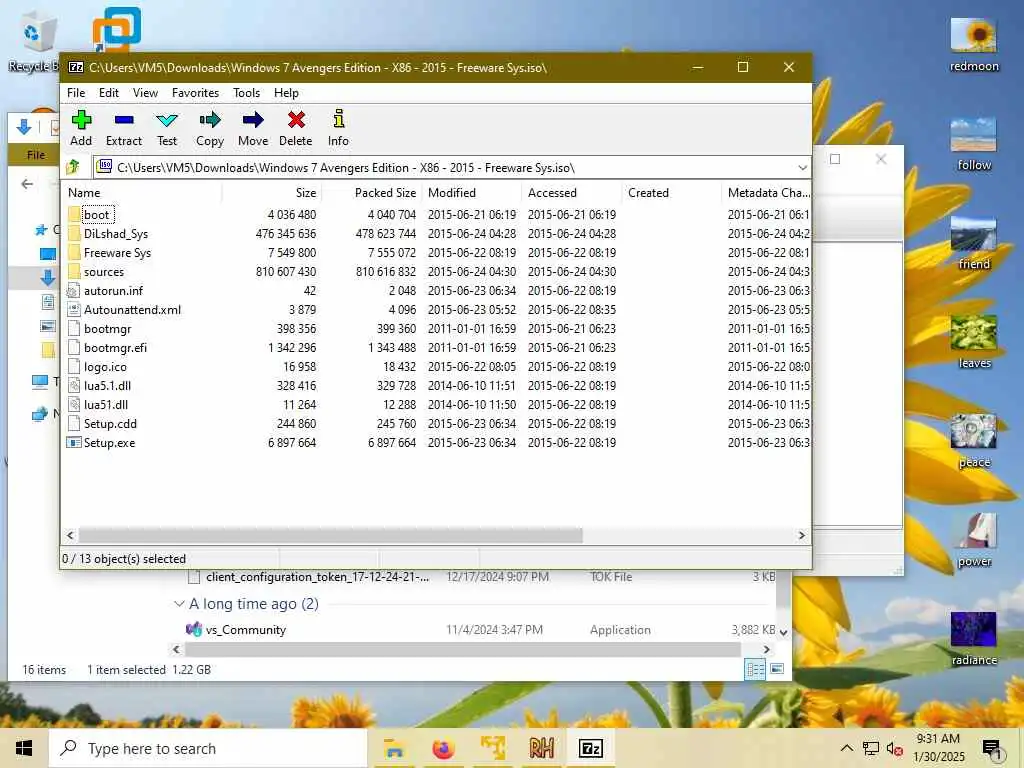Click the muted volume tray icon
This screenshot has height=768, width=1024.
894,748
